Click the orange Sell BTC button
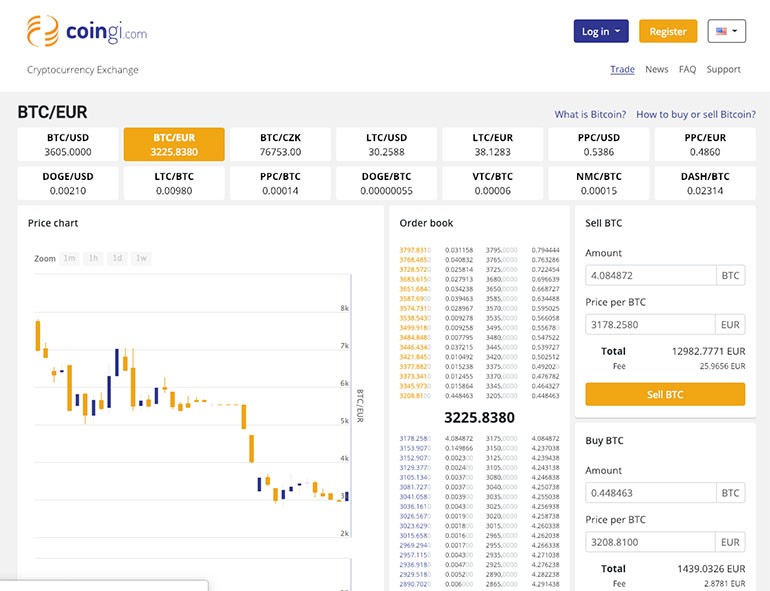 (x=665, y=394)
